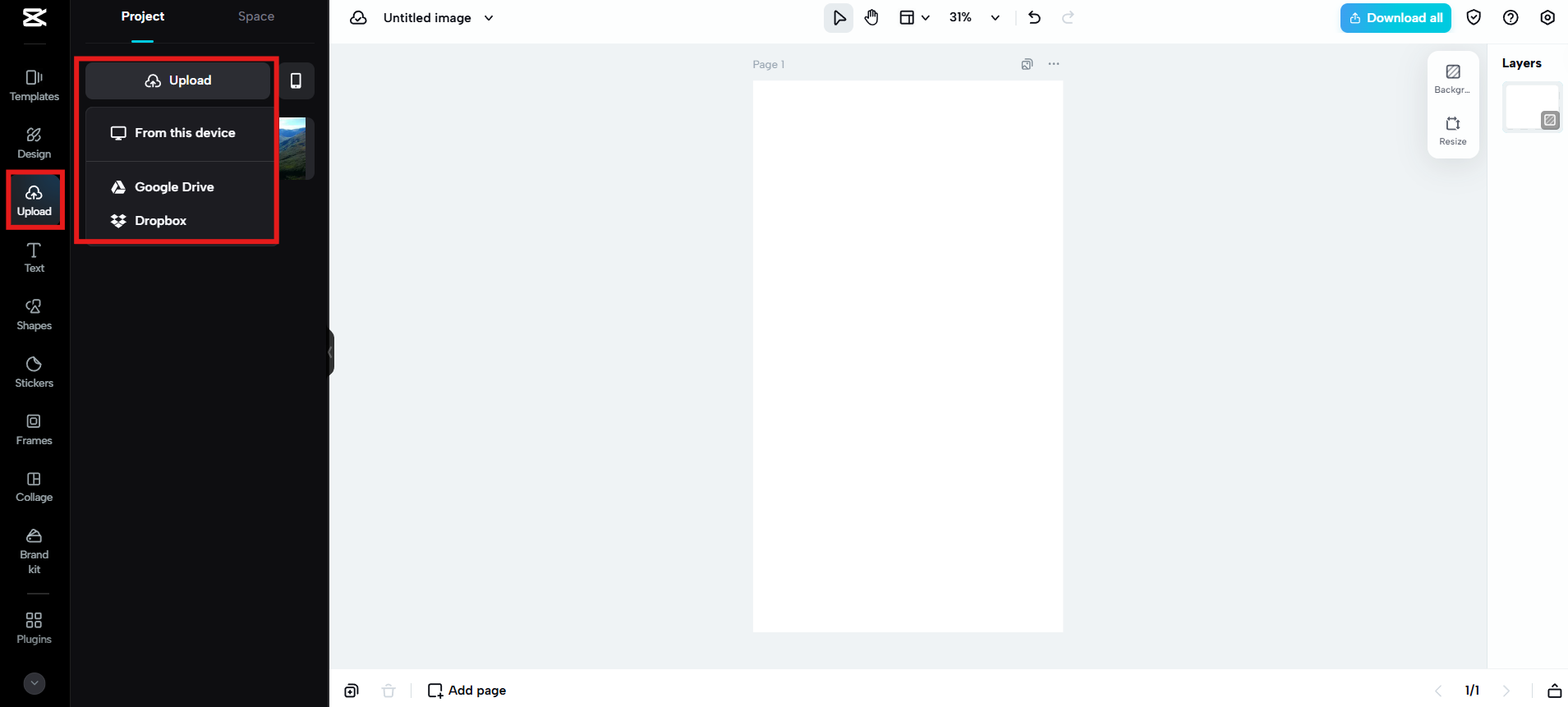
Task: Open the Collage panel
Action: click(34, 487)
